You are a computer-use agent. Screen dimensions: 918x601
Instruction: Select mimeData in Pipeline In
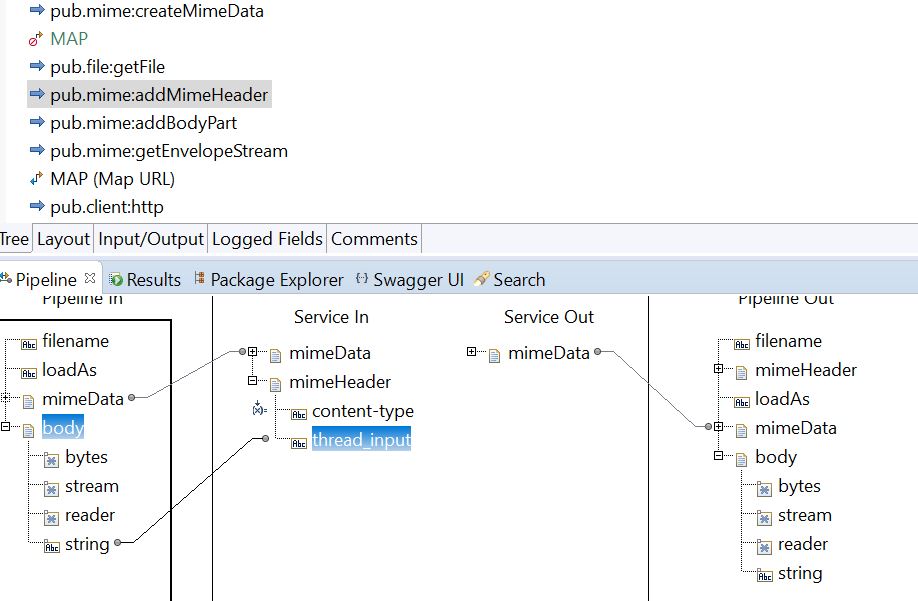pos(83,399)
